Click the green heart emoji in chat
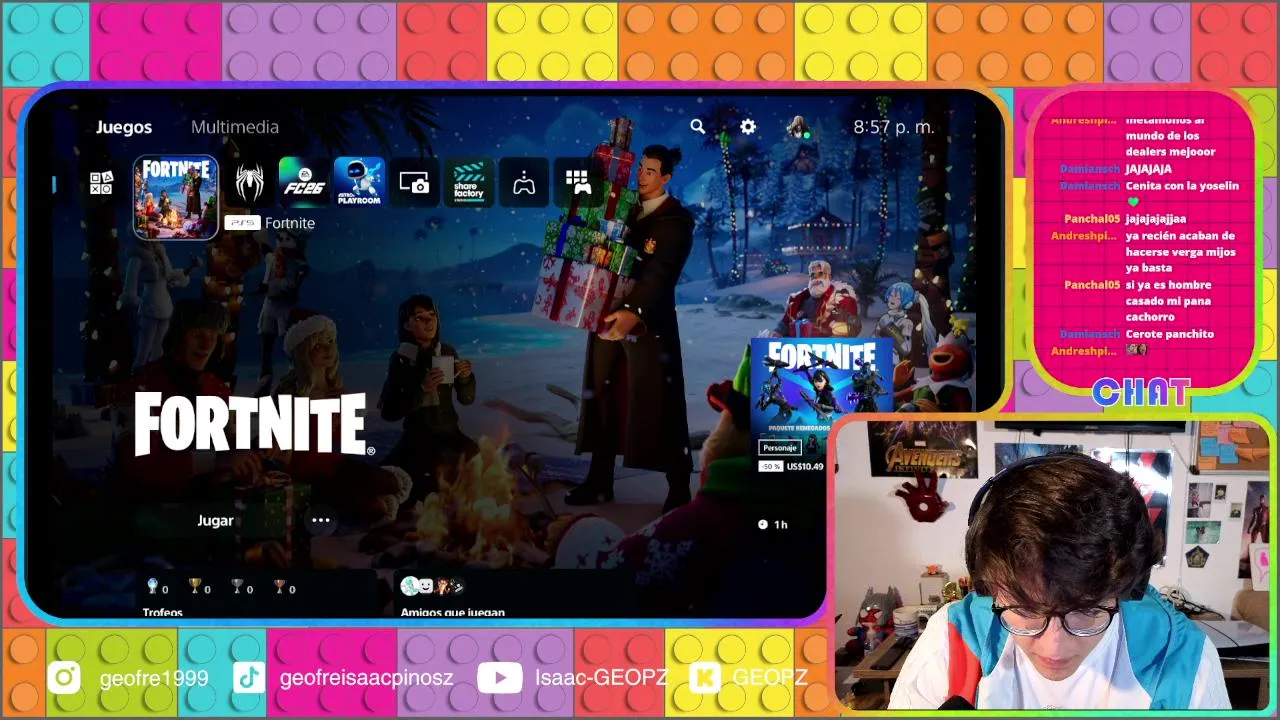This screenshot has height=720, width=1280. point(1133,202)
